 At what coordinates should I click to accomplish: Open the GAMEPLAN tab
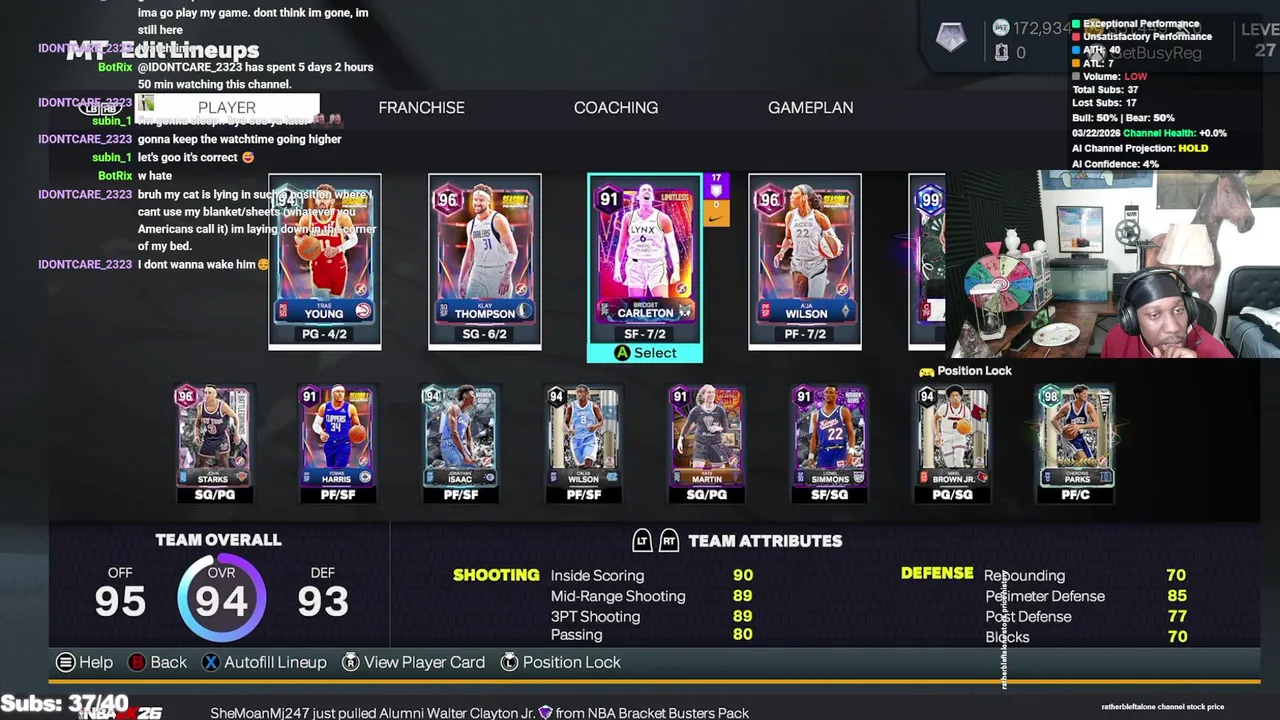point(810,107)
